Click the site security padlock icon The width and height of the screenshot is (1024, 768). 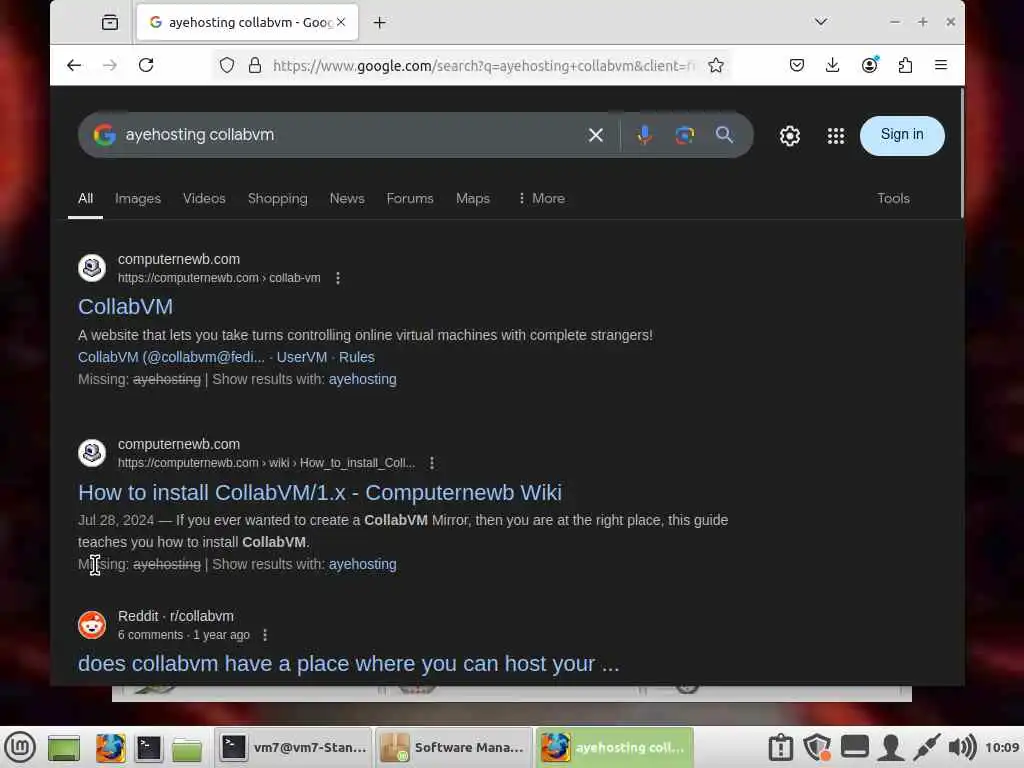pyautogui.click(x=255, y=65)
